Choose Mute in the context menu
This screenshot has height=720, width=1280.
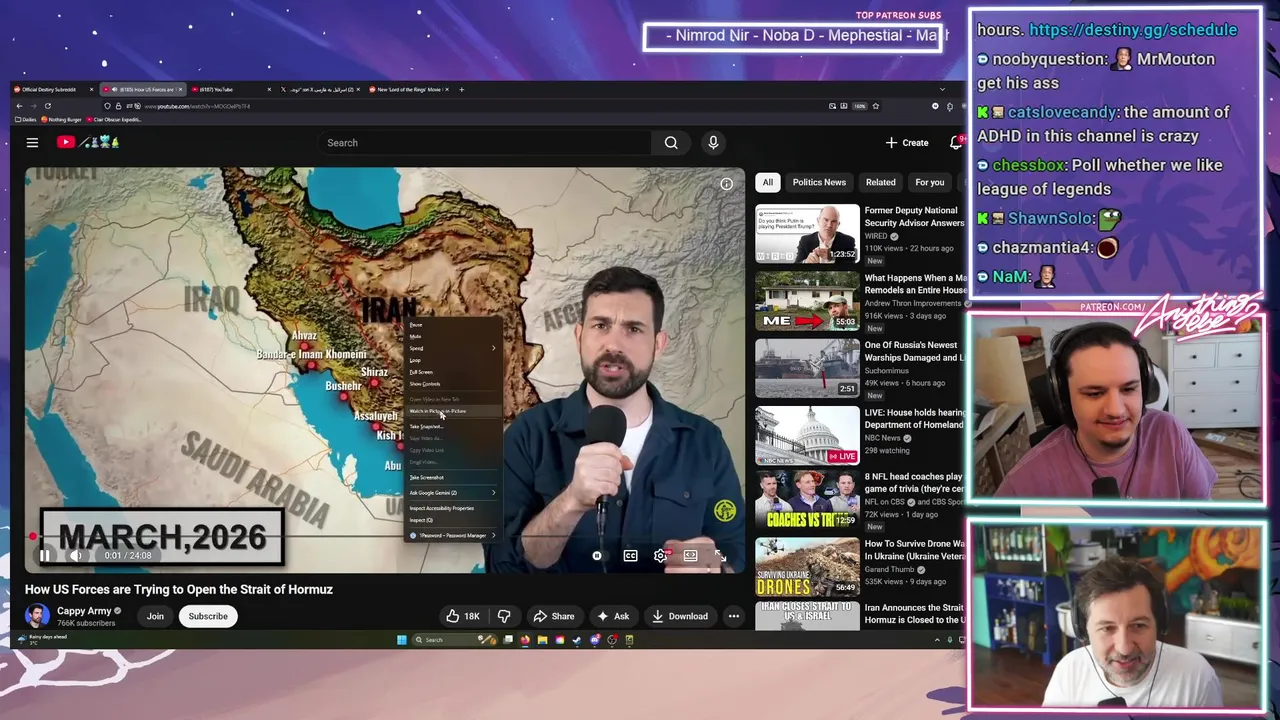pyautogui.click(x=452, y=336)
